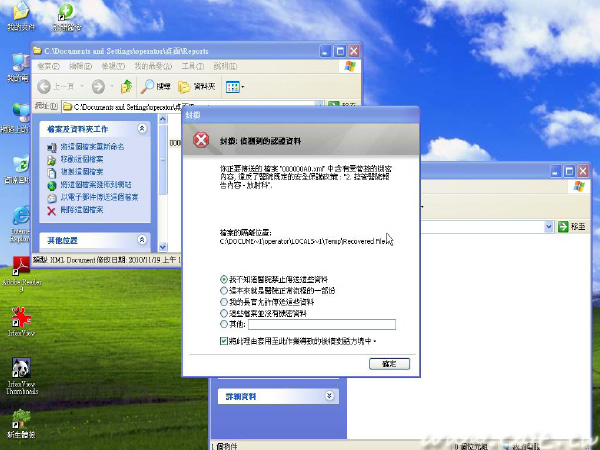Click the envelope email-this-file icon in task pane
Viewport: 600px width, 450px height.
pyautogui.click(x=51, y=198)
